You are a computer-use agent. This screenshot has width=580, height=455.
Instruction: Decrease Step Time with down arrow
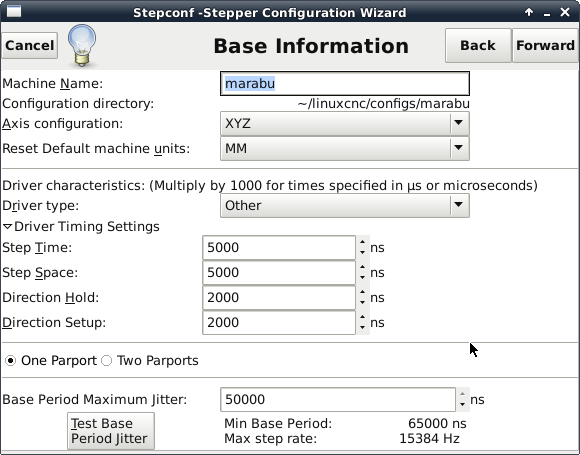click(x=362, y=253)
